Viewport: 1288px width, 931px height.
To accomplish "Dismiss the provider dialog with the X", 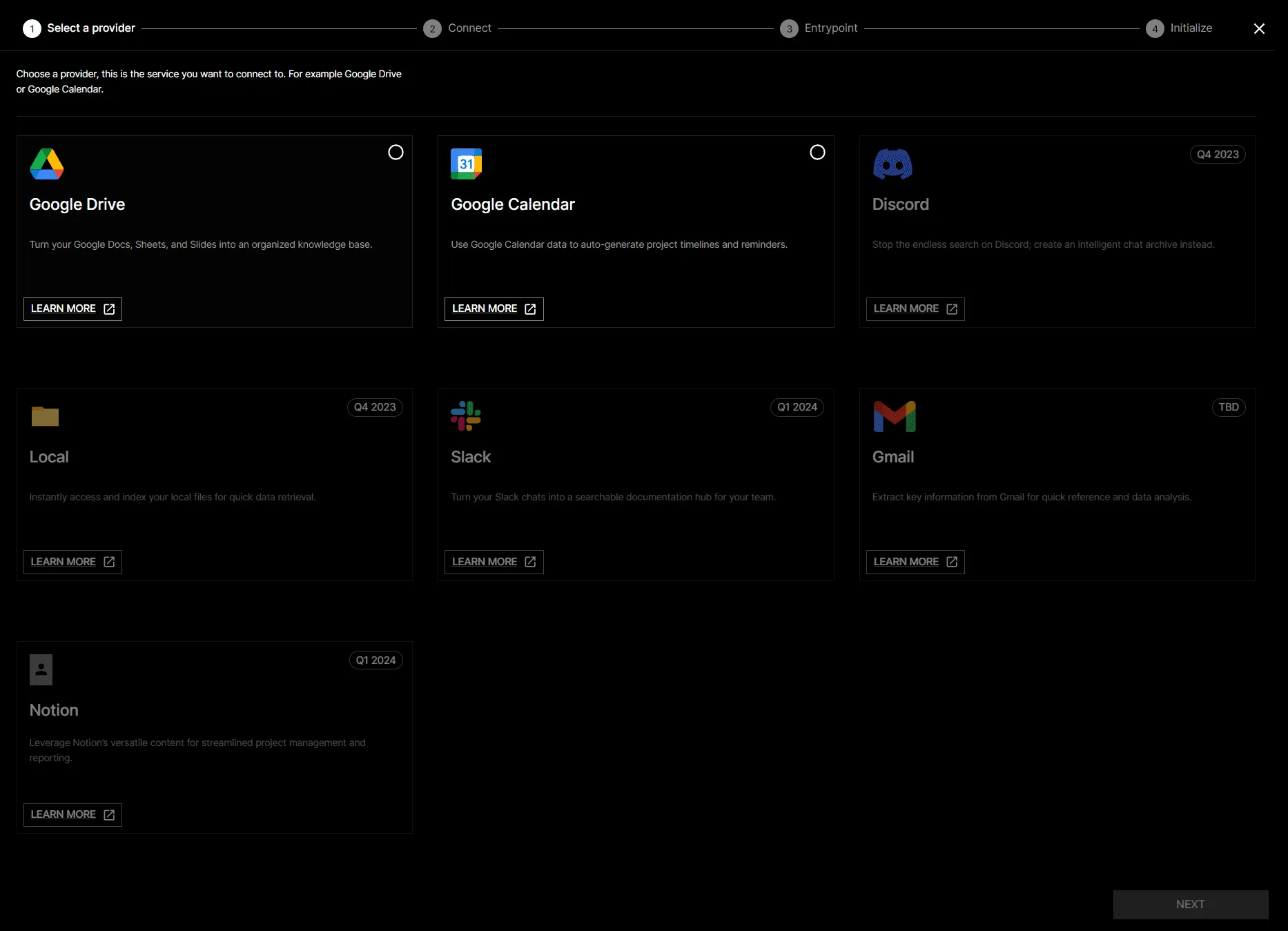I will point(1259,28).
